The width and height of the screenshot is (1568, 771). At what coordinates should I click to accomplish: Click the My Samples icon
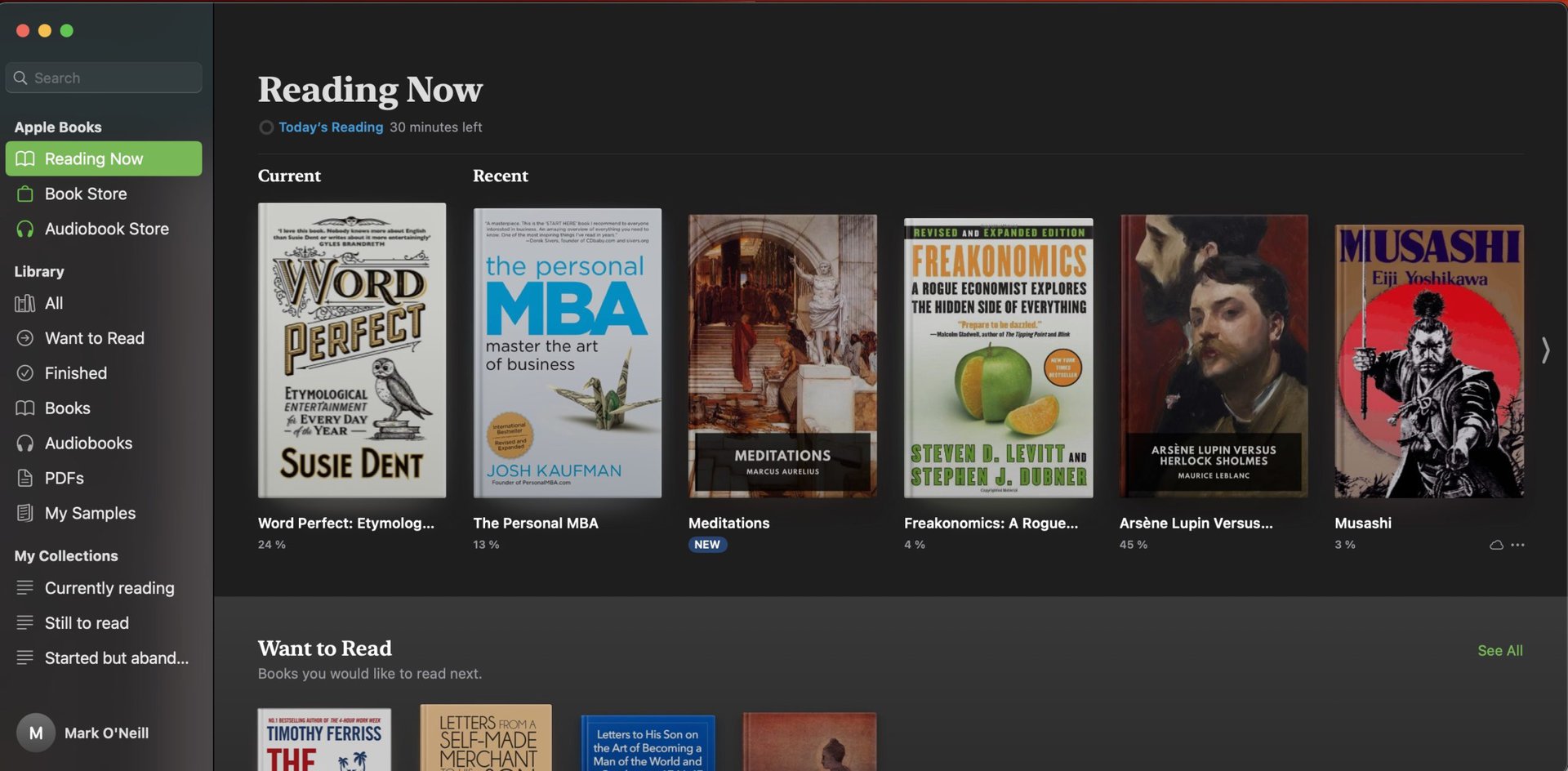coord(25,514)
